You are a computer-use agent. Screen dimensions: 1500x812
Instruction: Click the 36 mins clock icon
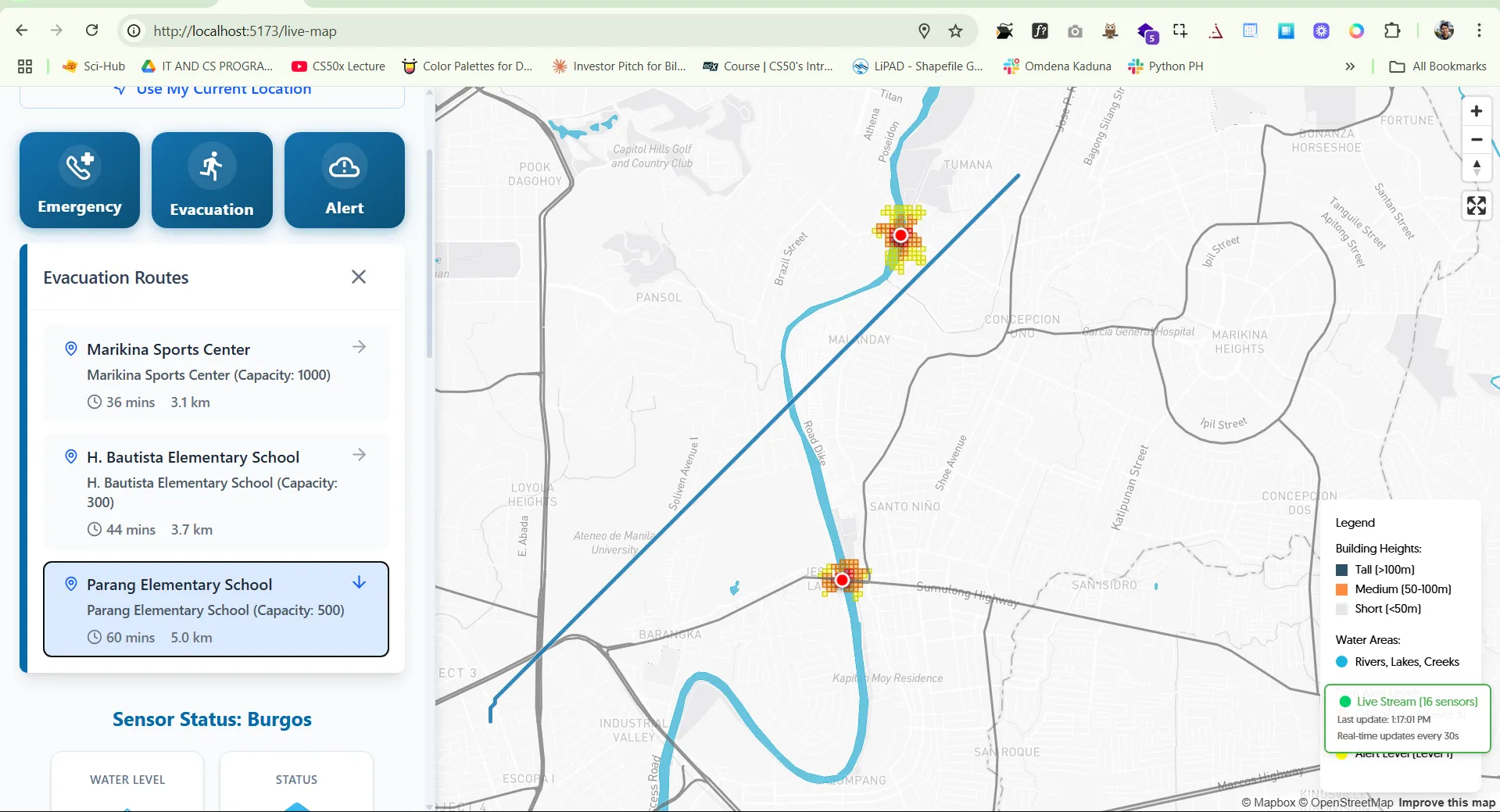95,402
